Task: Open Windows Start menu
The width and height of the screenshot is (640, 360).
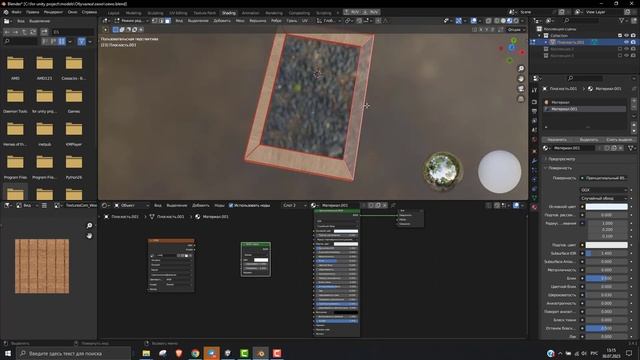Action: click(7, 353)
